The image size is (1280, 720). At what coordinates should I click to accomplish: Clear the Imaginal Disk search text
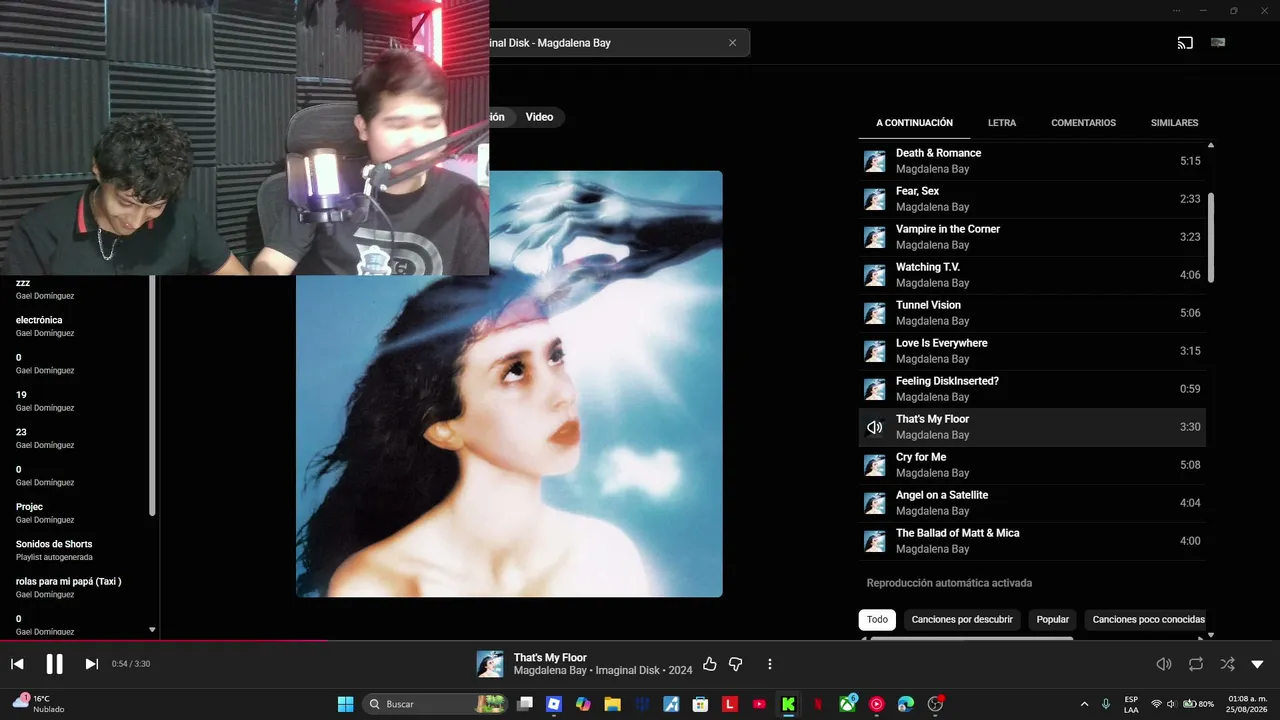coord(732,43)
